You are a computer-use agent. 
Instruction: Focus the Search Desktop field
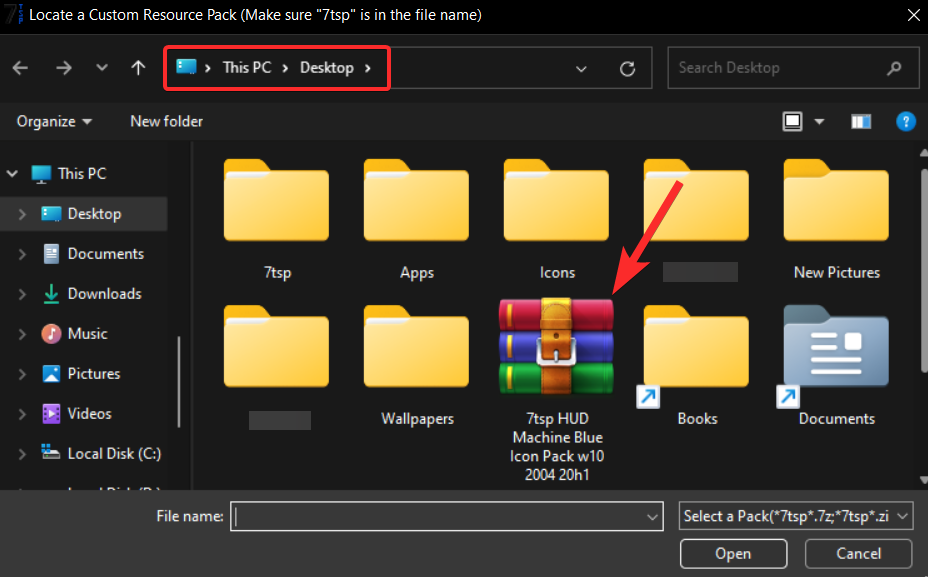point(793,68)
